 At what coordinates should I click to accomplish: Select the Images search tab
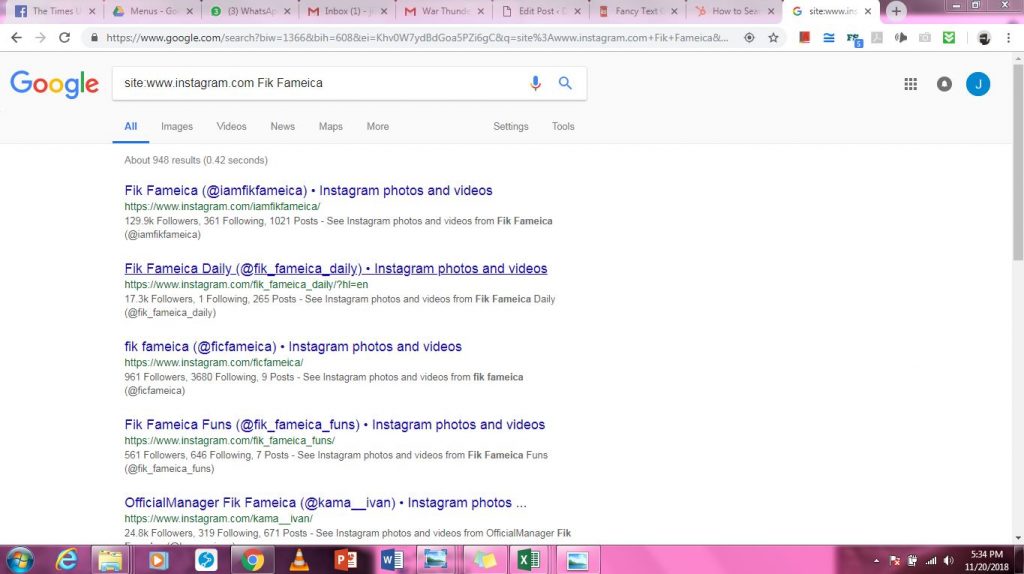click(x=177, y=127)
